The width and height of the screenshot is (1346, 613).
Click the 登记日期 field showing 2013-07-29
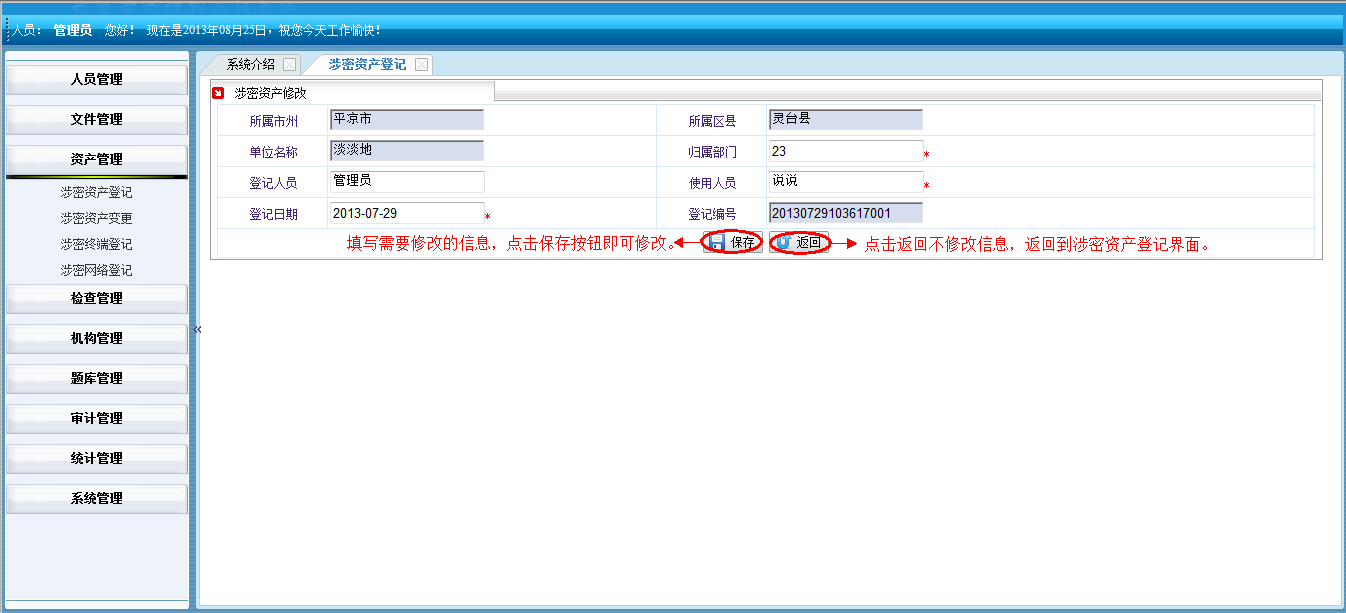pyautogui.click(x=407, y=213)
